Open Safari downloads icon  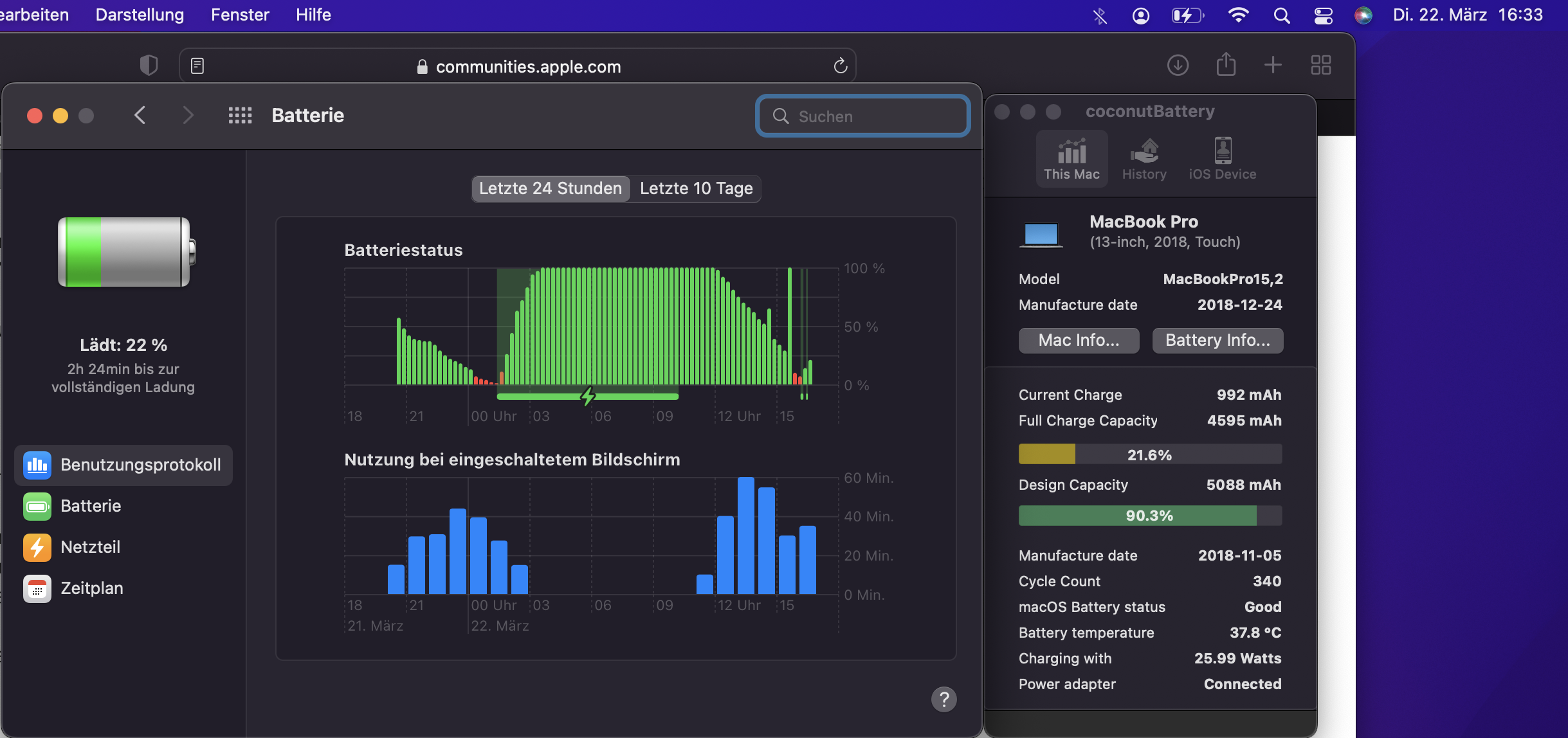[1178, 65]
